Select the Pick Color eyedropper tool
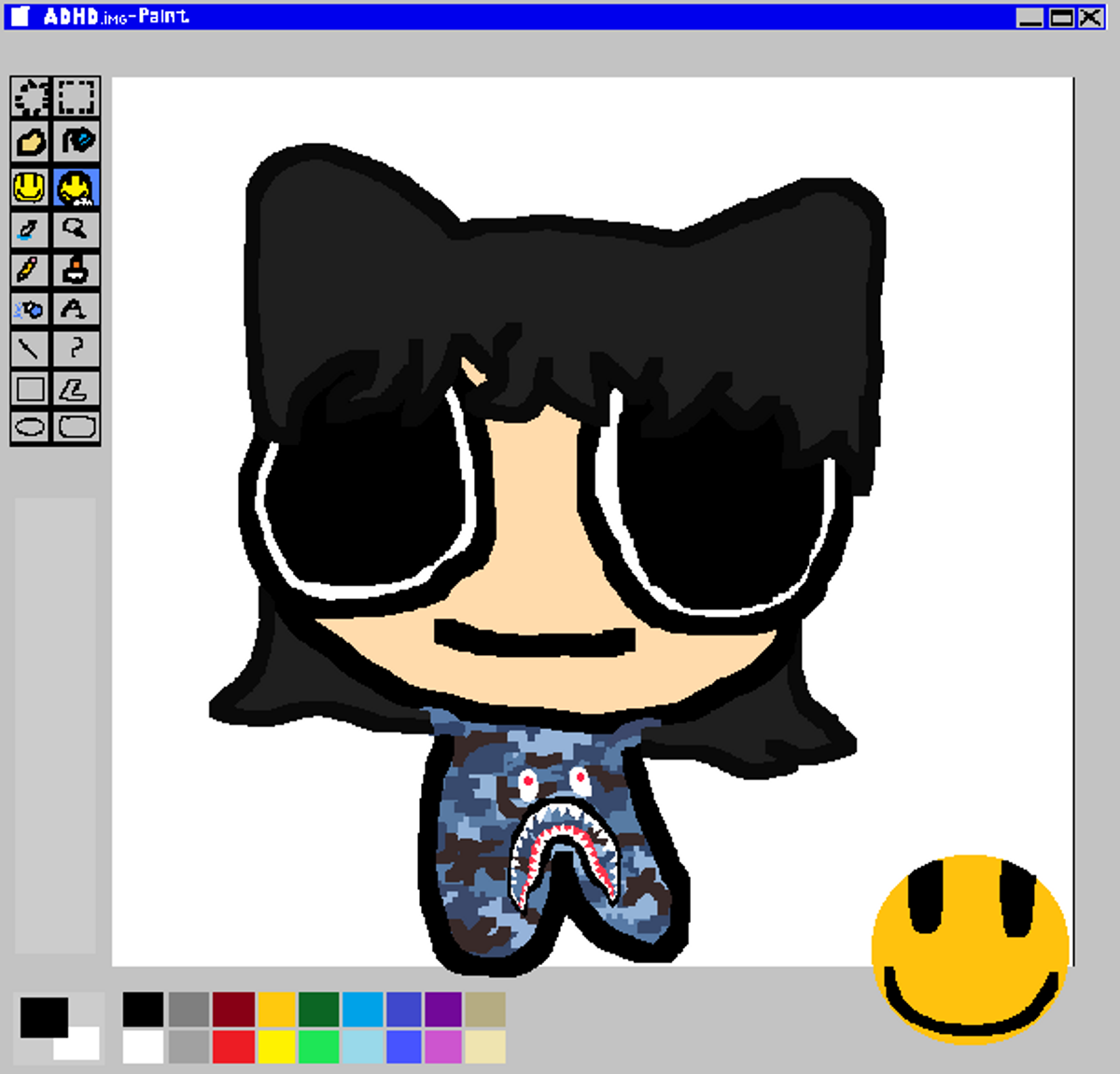 [31, 230]
